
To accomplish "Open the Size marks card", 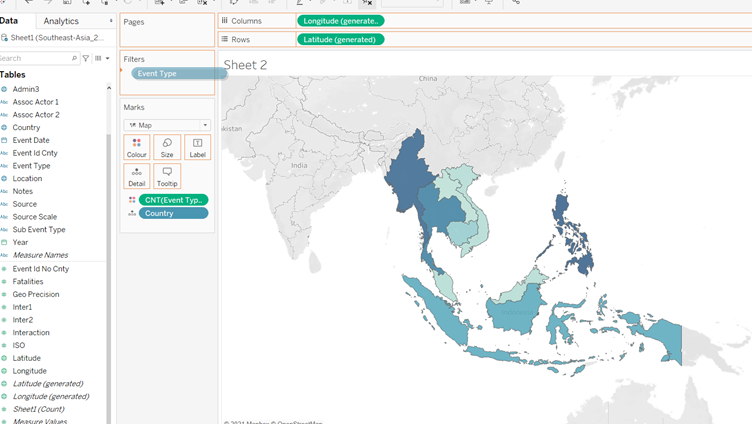I will click(167, 147).
